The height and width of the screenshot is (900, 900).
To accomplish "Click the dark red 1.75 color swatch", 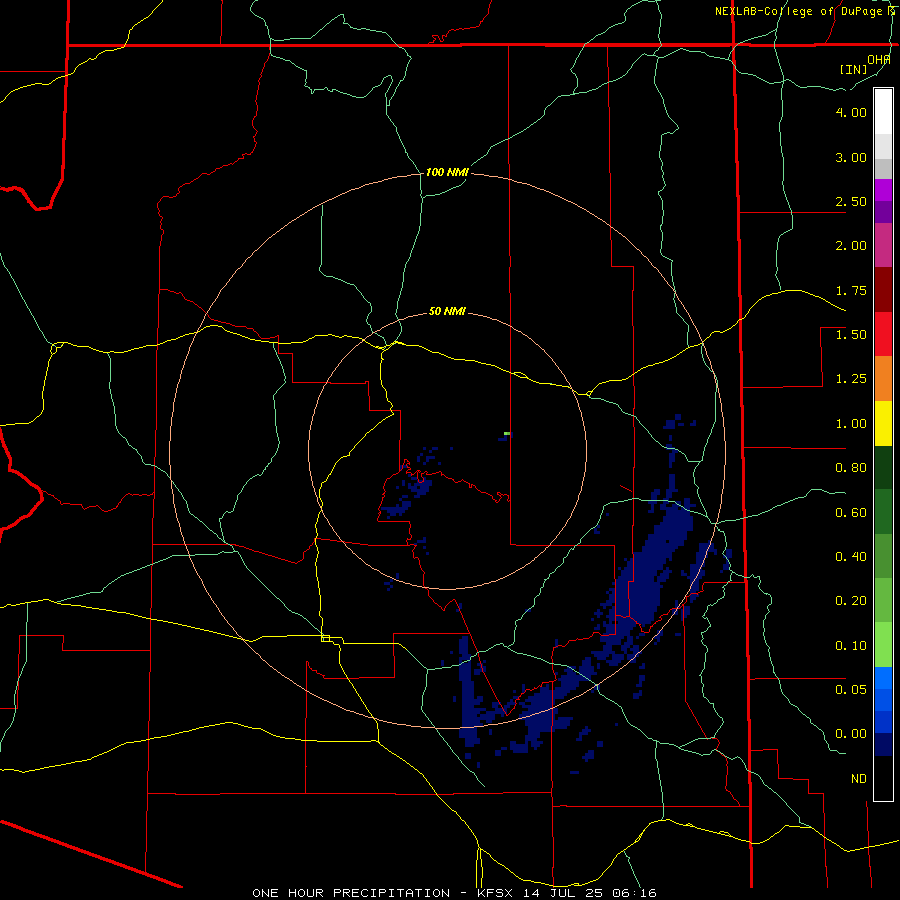I will [883, 290].
